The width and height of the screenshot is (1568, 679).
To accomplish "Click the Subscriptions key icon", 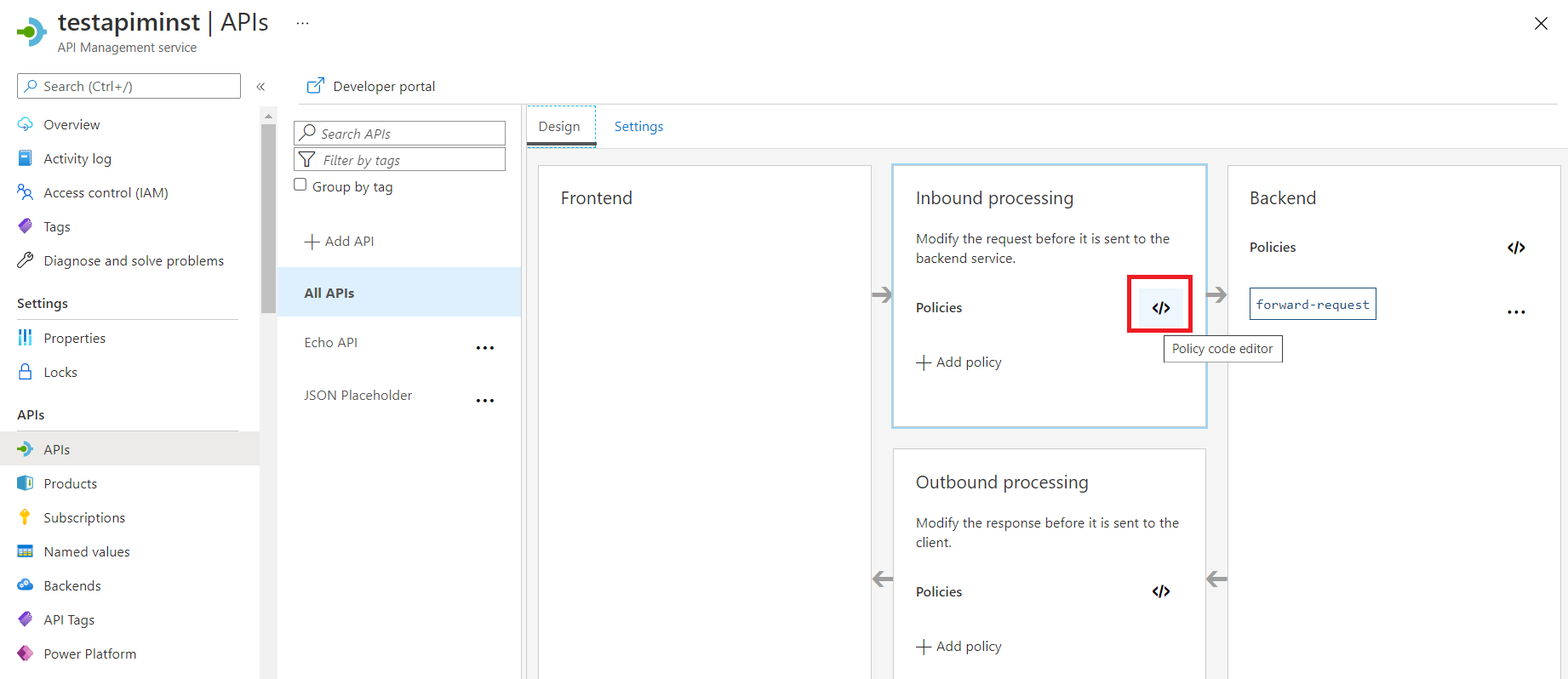I will [26, 517].
